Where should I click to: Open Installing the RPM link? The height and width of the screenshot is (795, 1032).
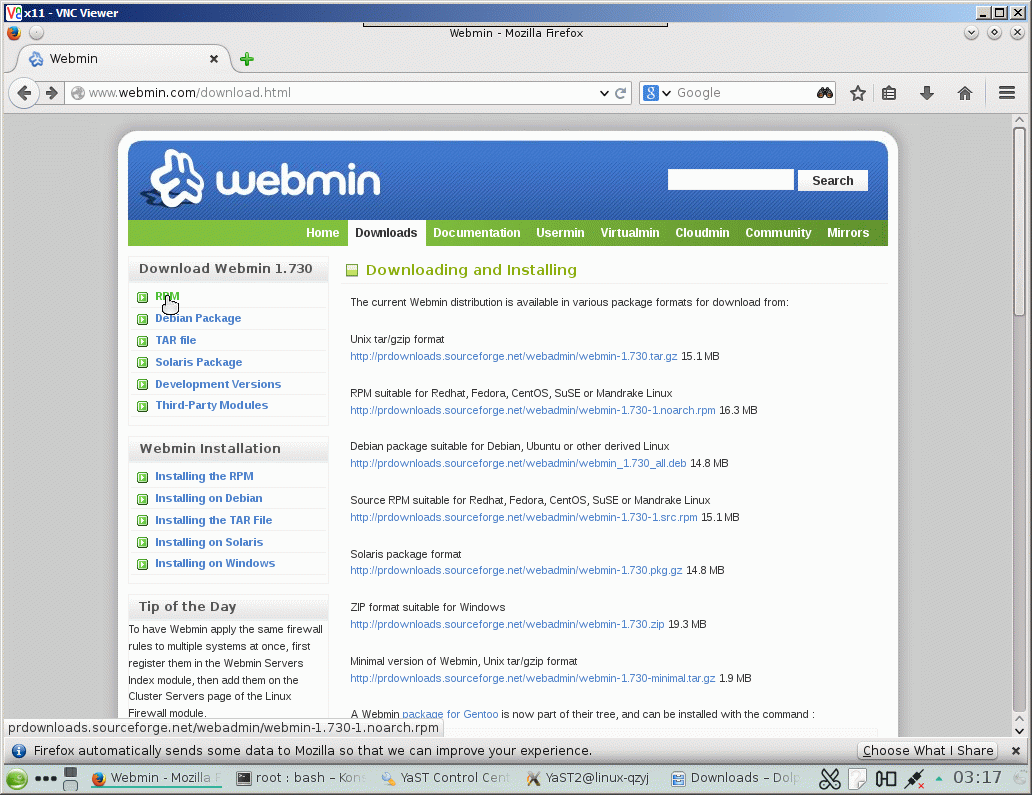(x=204, y=476)
